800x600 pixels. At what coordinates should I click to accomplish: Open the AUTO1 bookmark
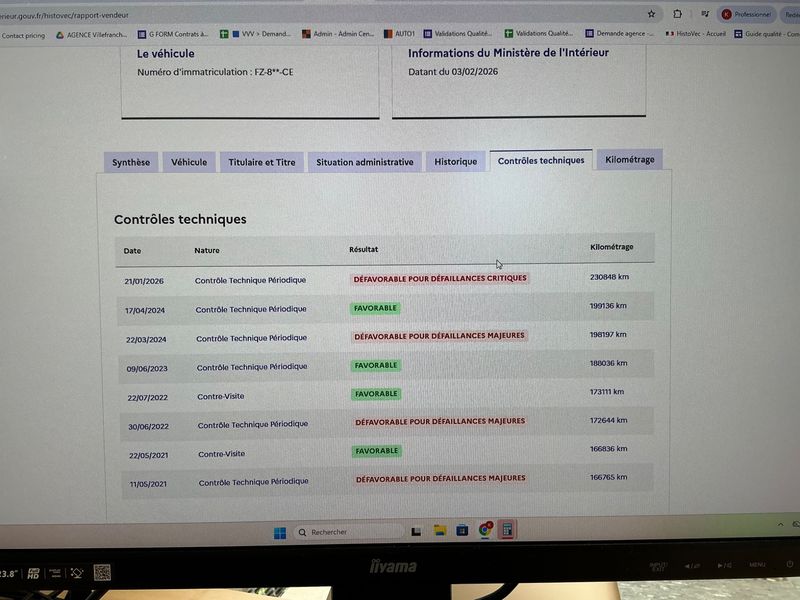pos(398,34)
